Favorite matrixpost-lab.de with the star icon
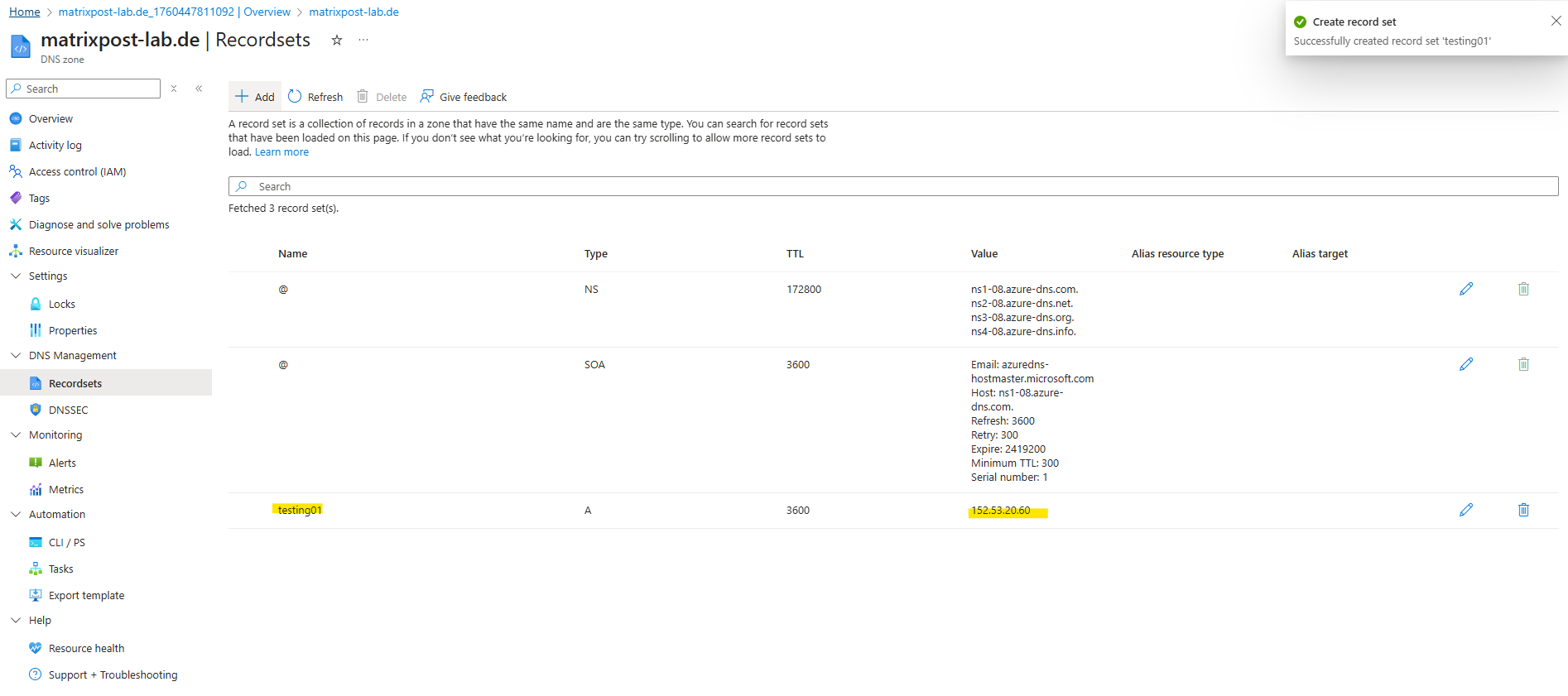Viewport: 1568px width, 696px height. pos(337,40)
